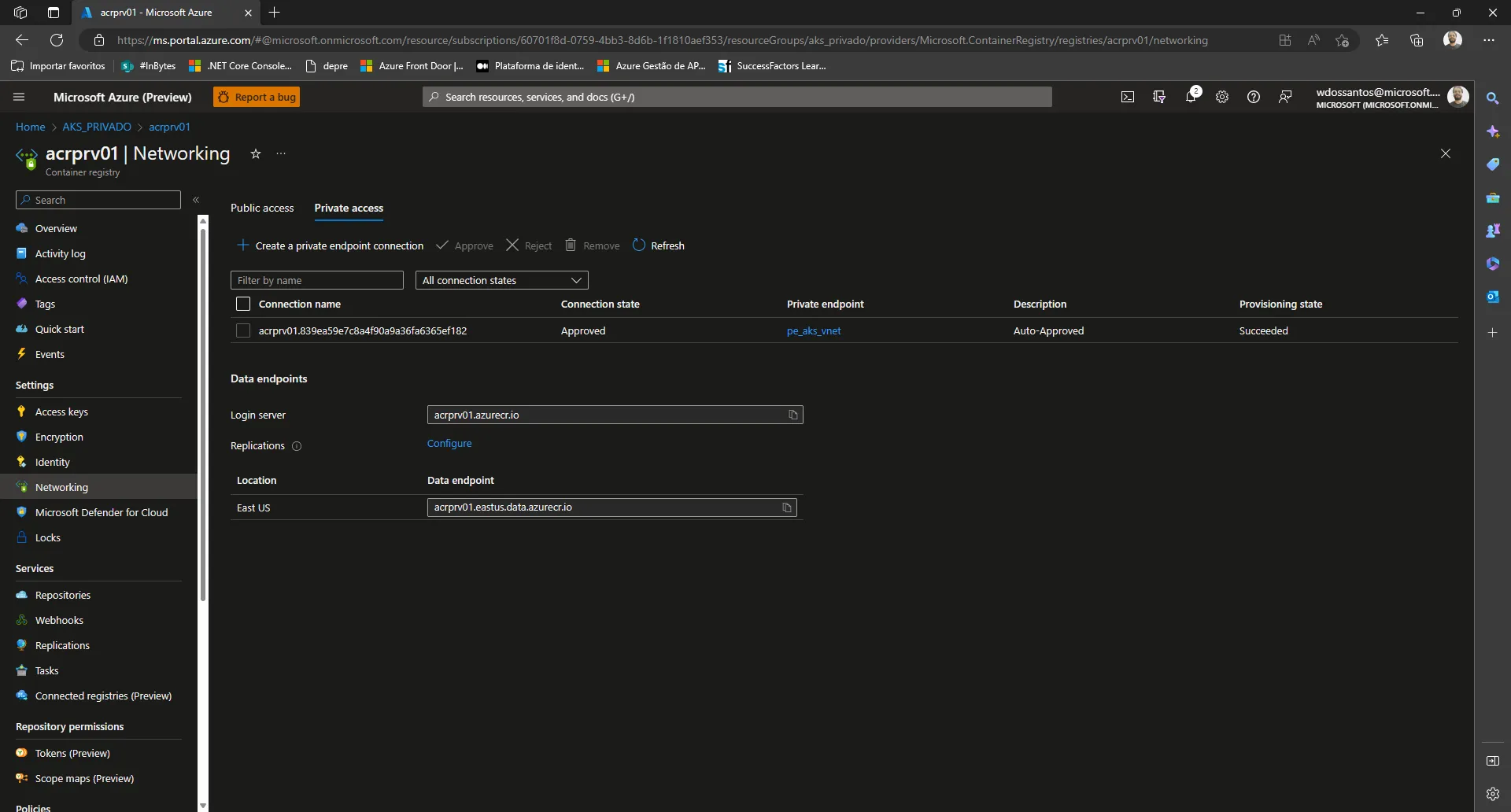The height and width of the screenshot is (812, 1511).
Task: Click the Report a bug button
Action: coord(257,97)
